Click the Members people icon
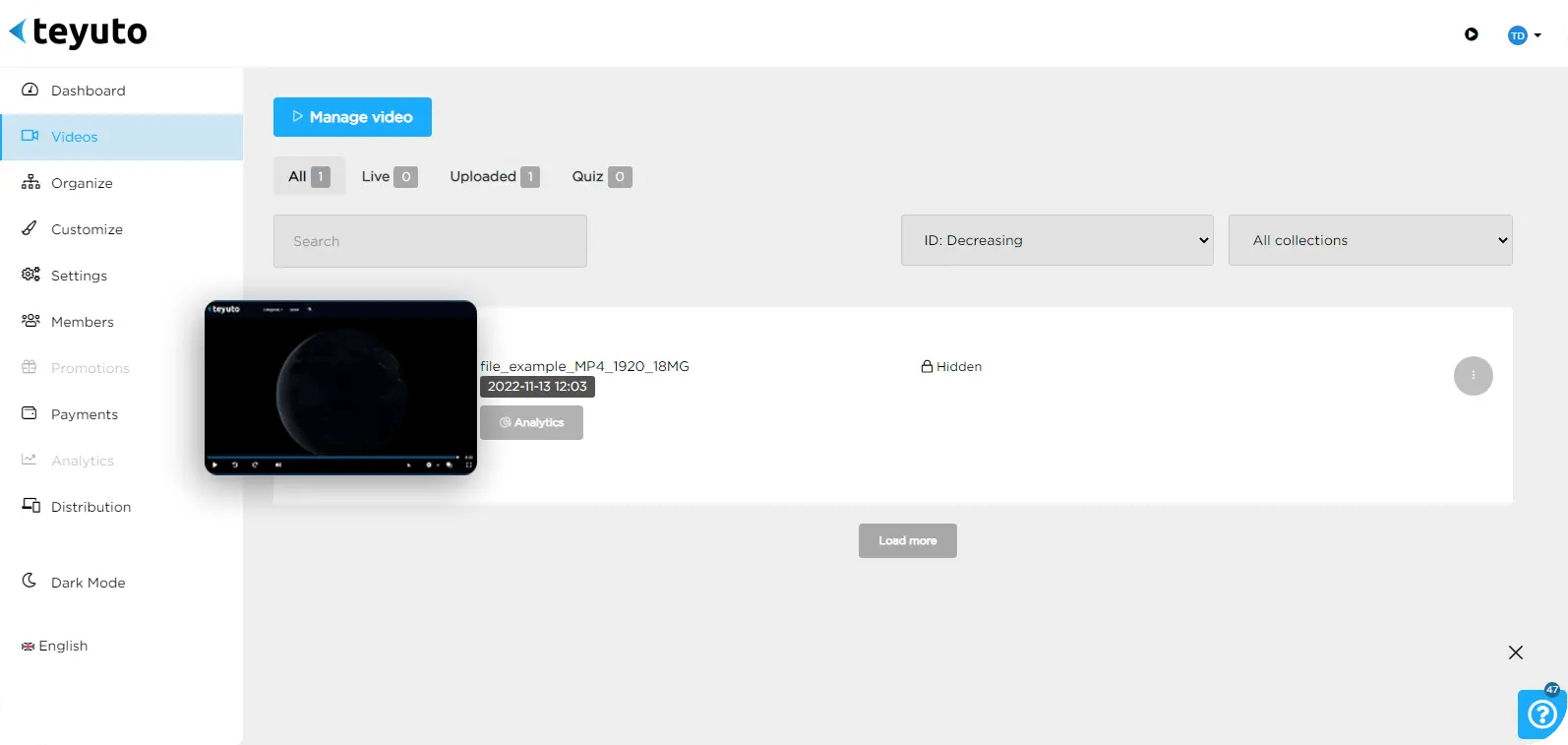This screenshot has width=1568, height=745. click(30, 321)
